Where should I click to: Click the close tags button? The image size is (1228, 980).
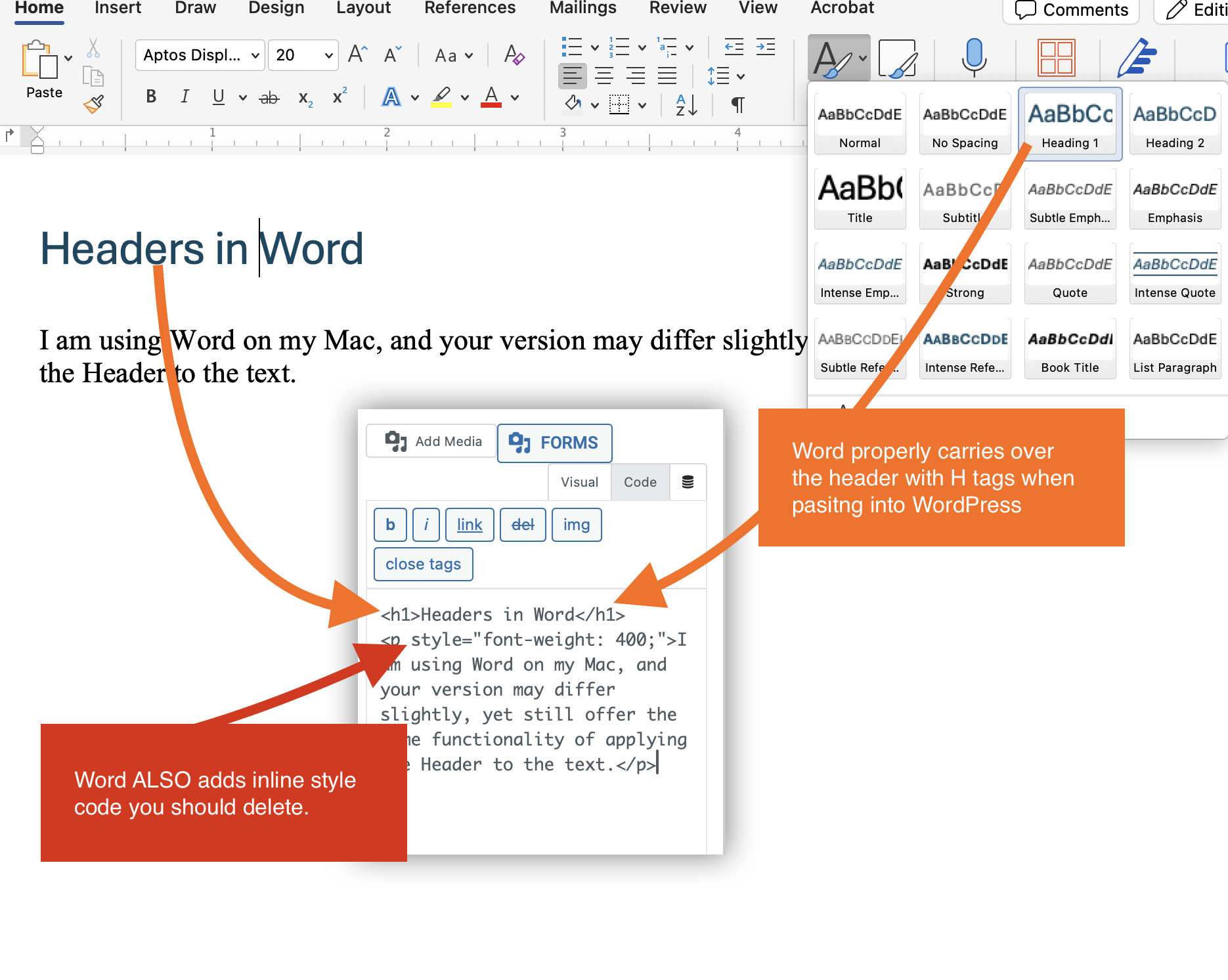tap(423, 564)
